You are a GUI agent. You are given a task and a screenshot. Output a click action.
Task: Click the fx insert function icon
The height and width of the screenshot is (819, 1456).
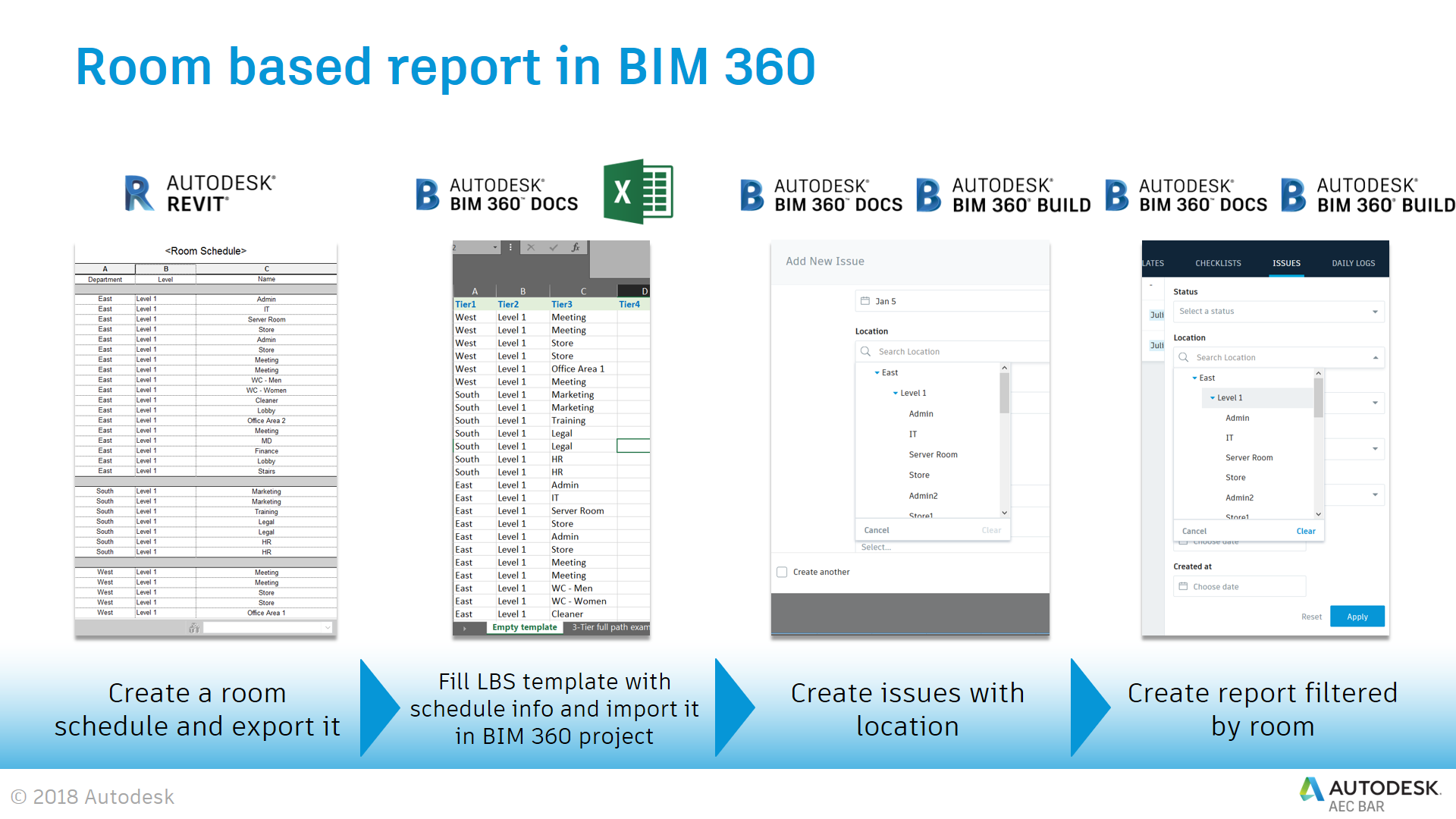(576, 247)
